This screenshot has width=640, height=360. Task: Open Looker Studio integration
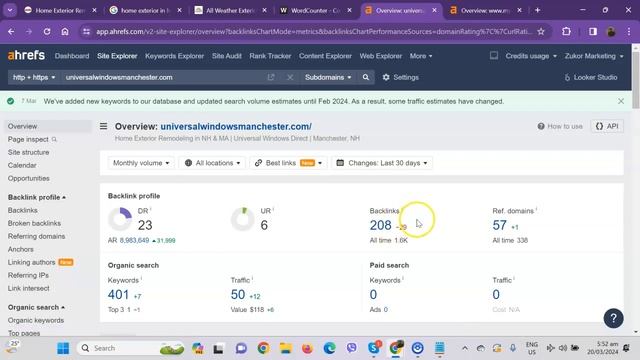pyautogui.click(x=591, y=77)
